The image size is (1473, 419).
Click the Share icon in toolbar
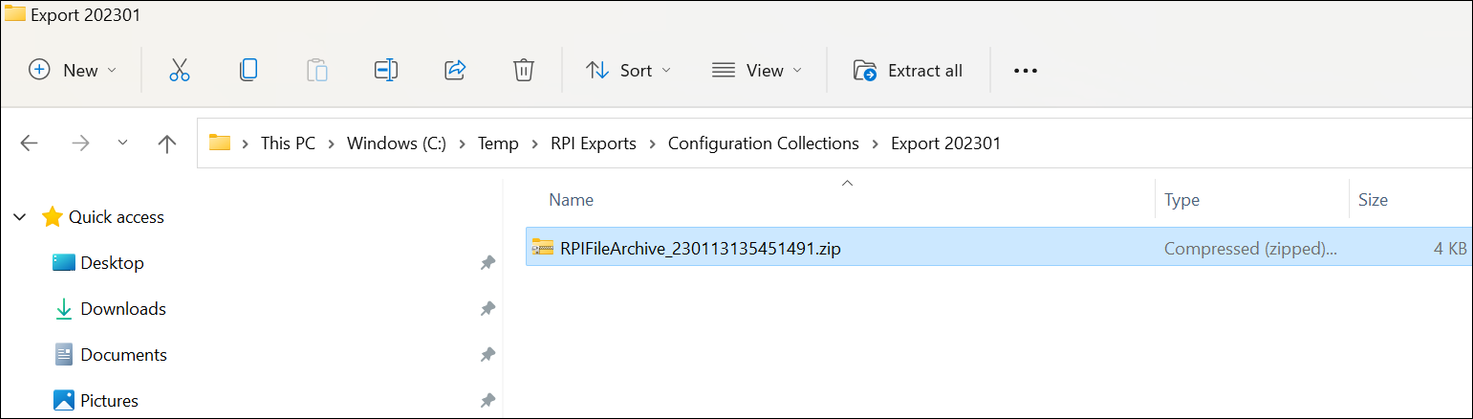click(455, 70)
